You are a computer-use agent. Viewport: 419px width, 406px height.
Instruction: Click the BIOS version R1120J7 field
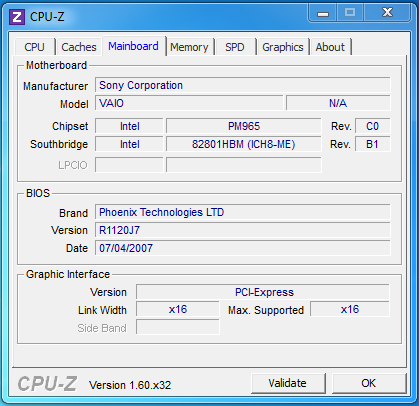tap(243, 230)
